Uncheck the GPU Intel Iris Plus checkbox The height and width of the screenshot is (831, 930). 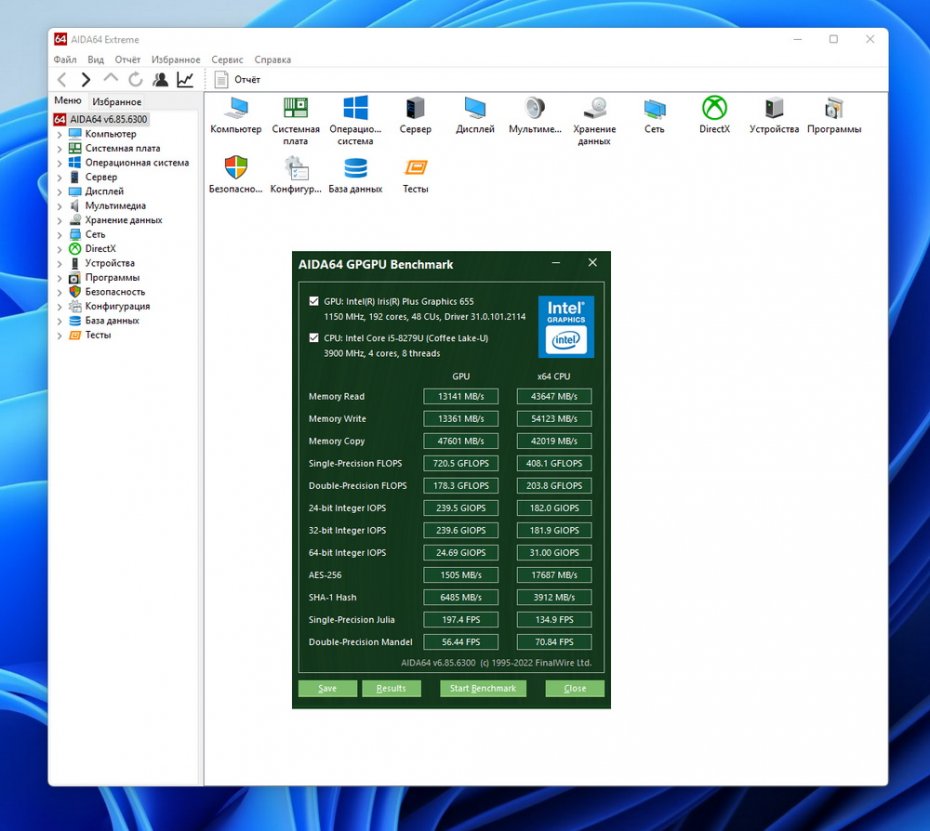(315, 301)
